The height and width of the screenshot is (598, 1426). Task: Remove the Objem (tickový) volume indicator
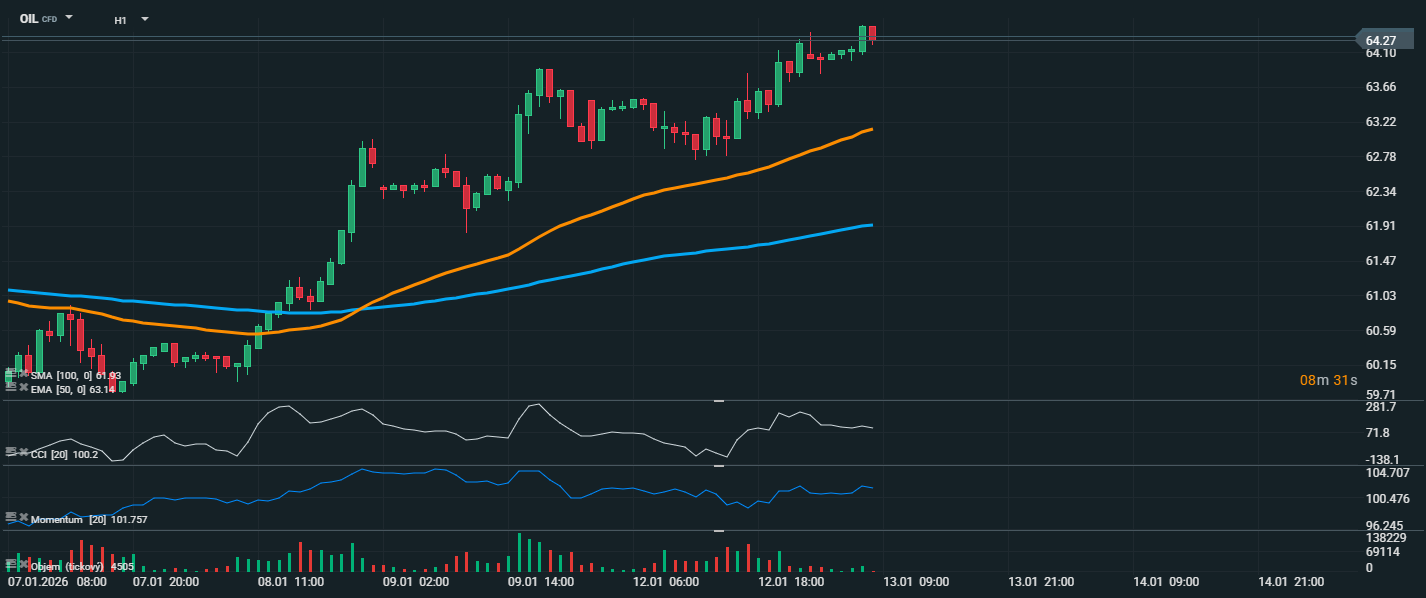point(23,564)
